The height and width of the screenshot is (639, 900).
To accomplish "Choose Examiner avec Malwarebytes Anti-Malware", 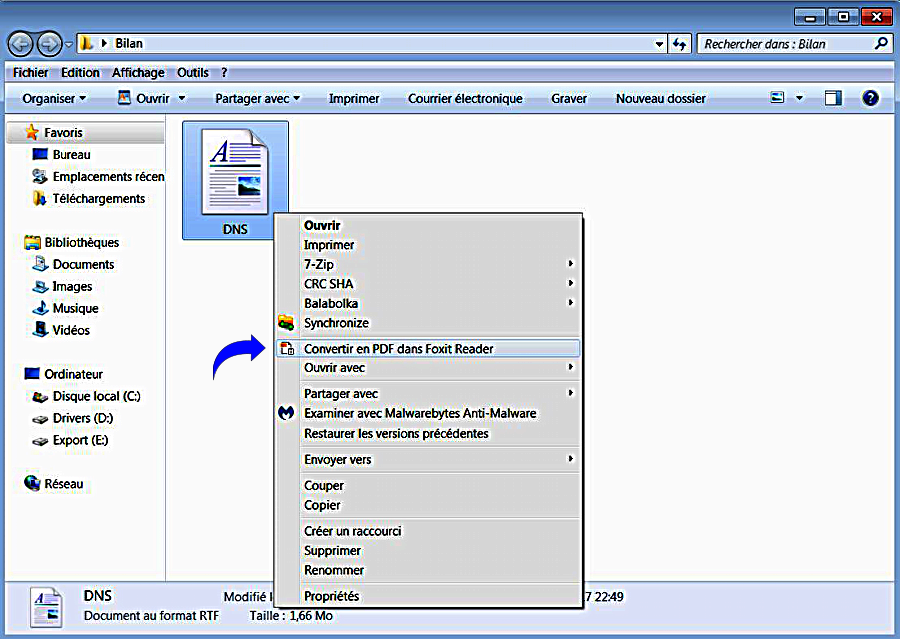I will (x=428, y=413).
